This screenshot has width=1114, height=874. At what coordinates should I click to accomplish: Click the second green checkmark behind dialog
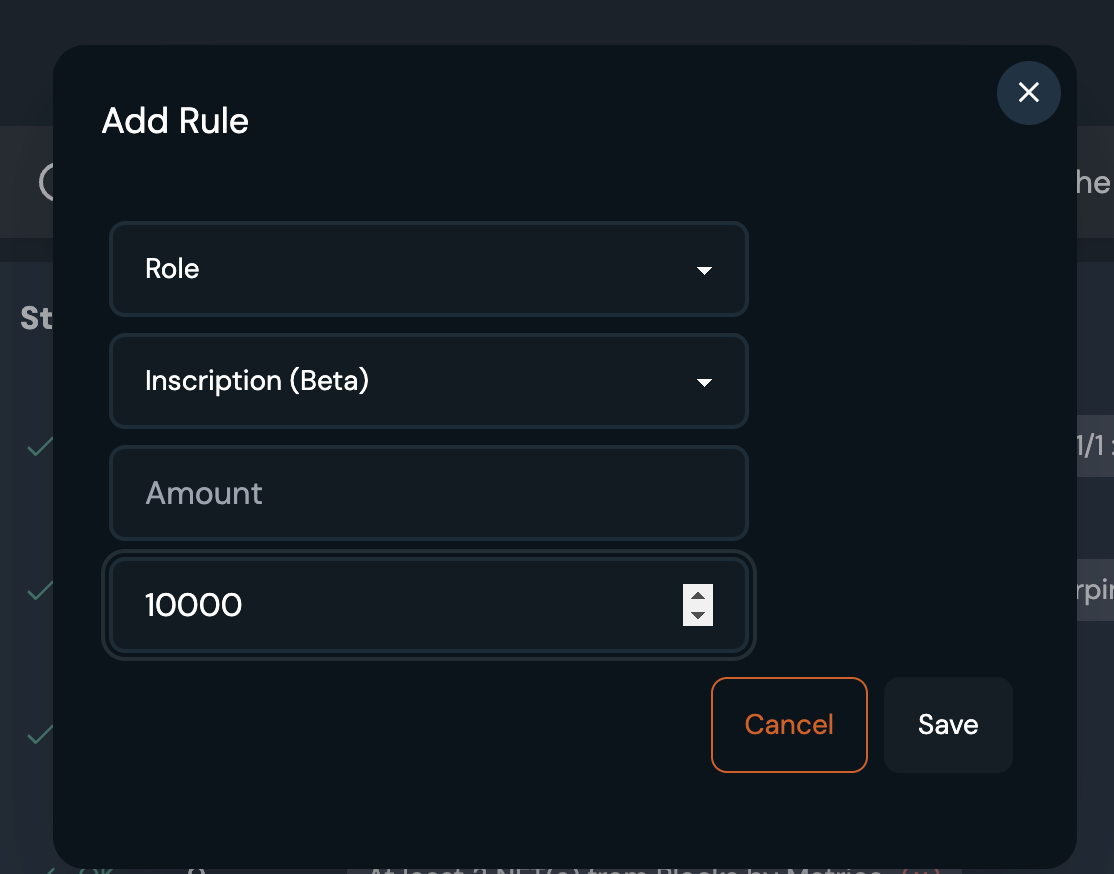pyautogui.click(x=39, y=591)
